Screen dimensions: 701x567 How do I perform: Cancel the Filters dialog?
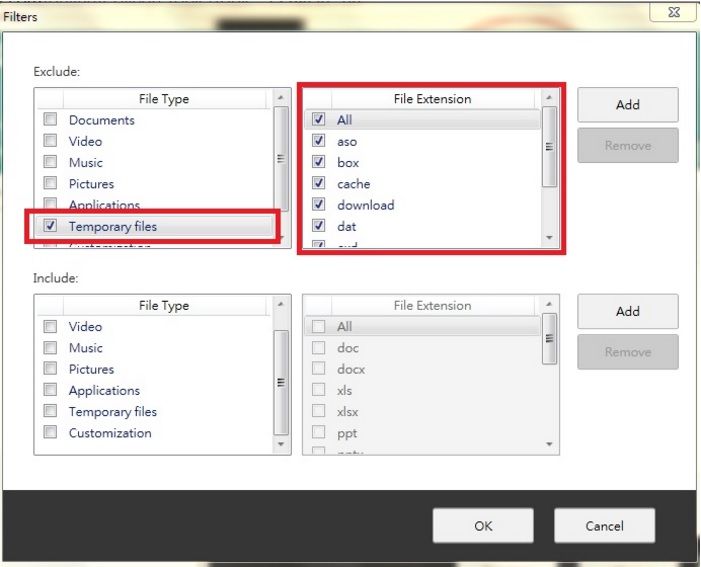(604, 525)
